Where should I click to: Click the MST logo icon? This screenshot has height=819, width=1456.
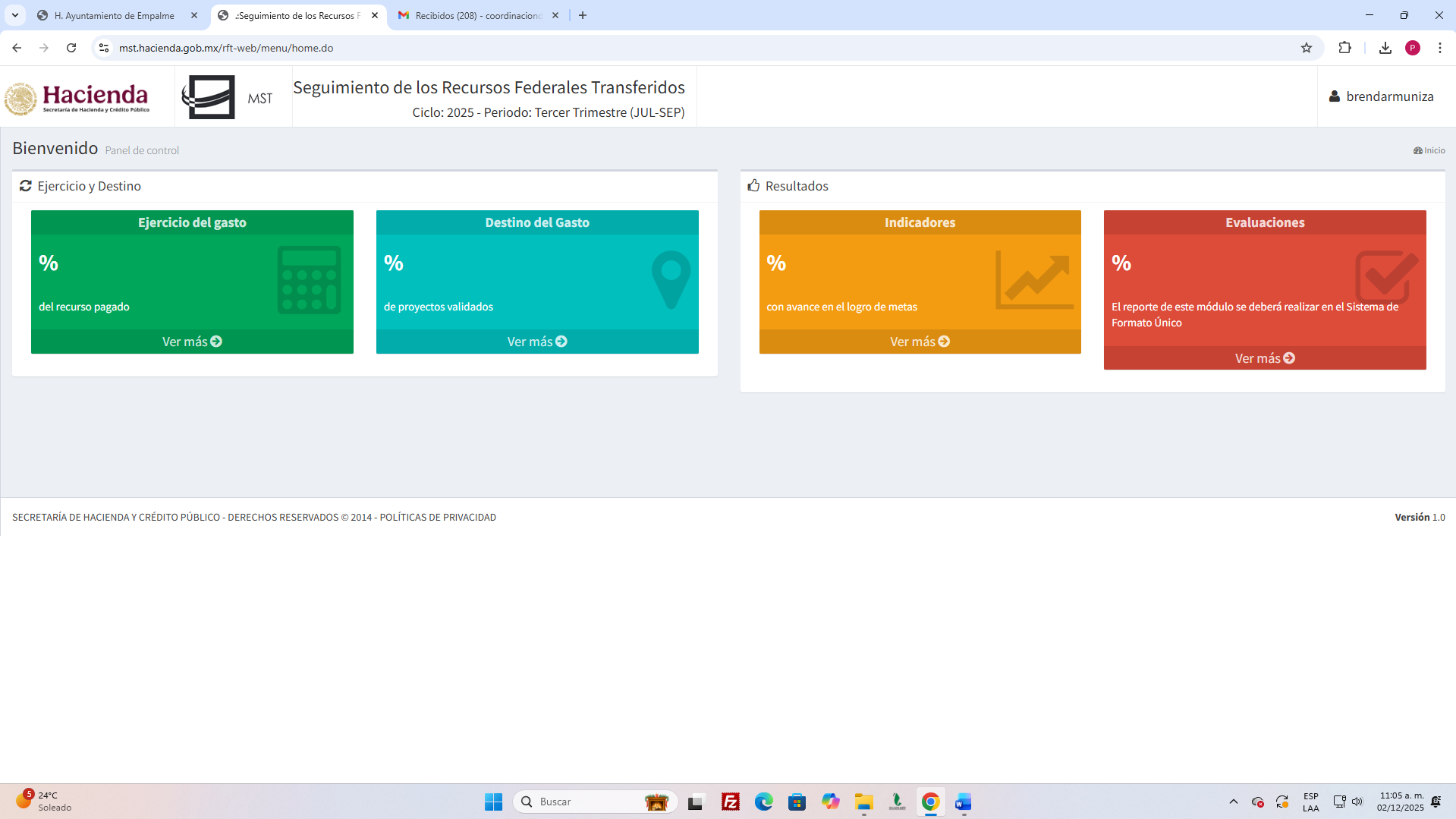tap(209, 97)
